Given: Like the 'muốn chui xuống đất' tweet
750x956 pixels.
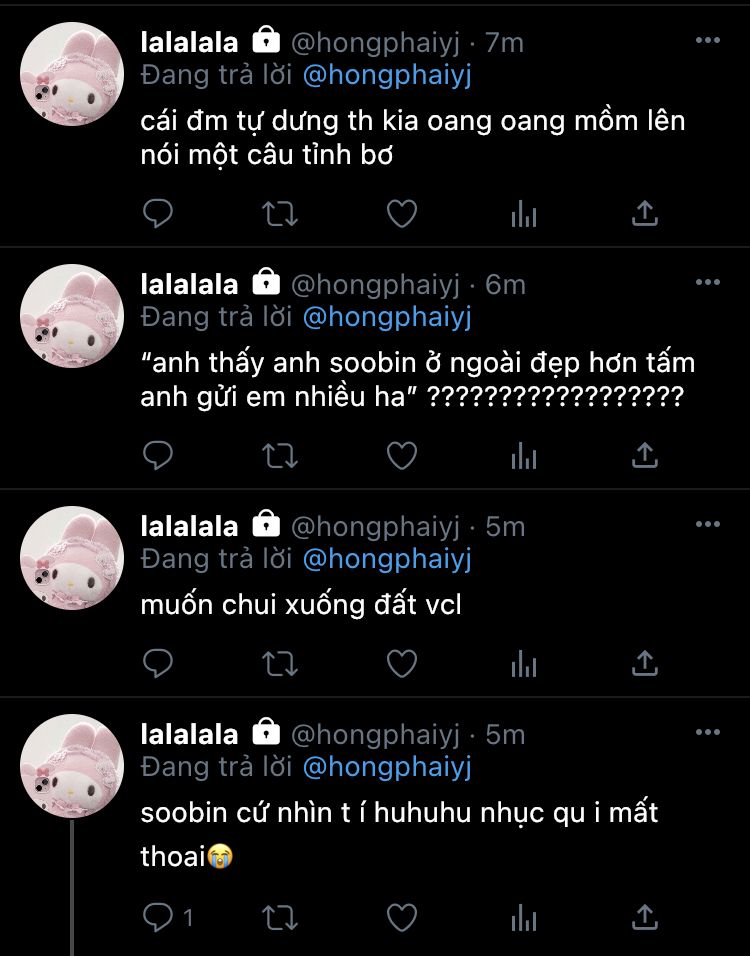Looking at the screenshot, I should tap(402, 663).
